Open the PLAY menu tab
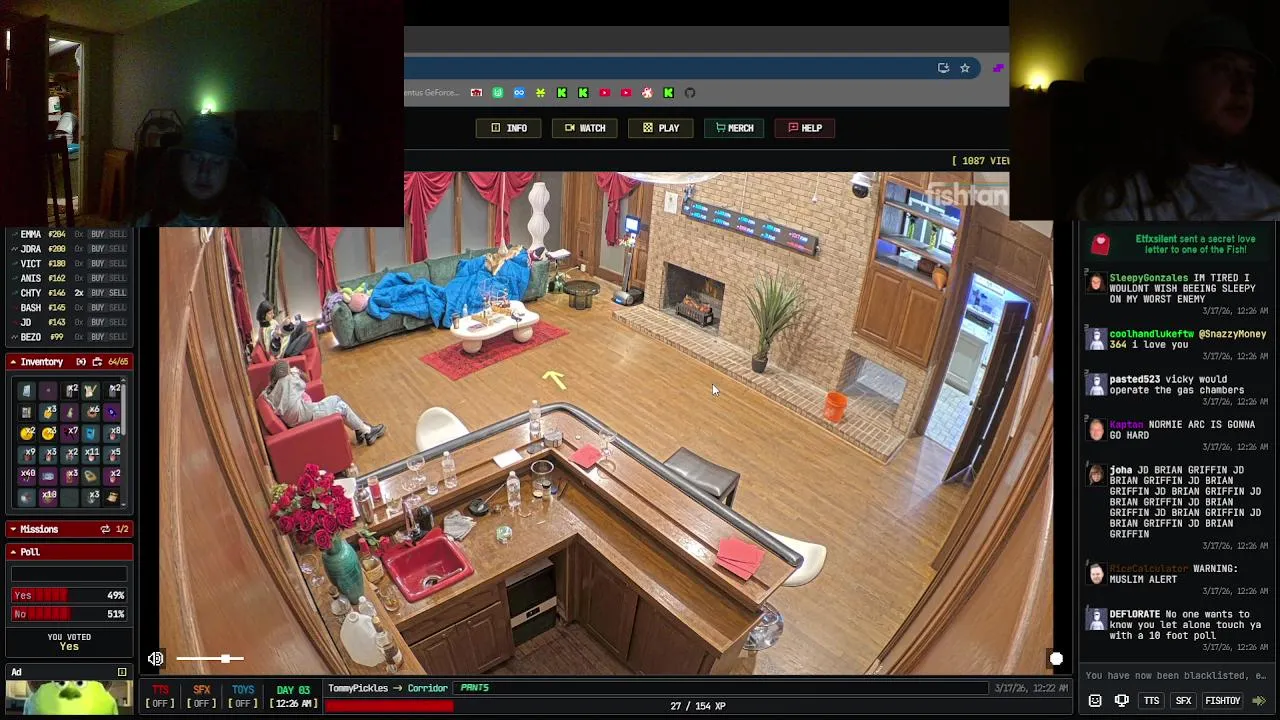Screen dimensions: 1280x720 click(x=661, y=128)
